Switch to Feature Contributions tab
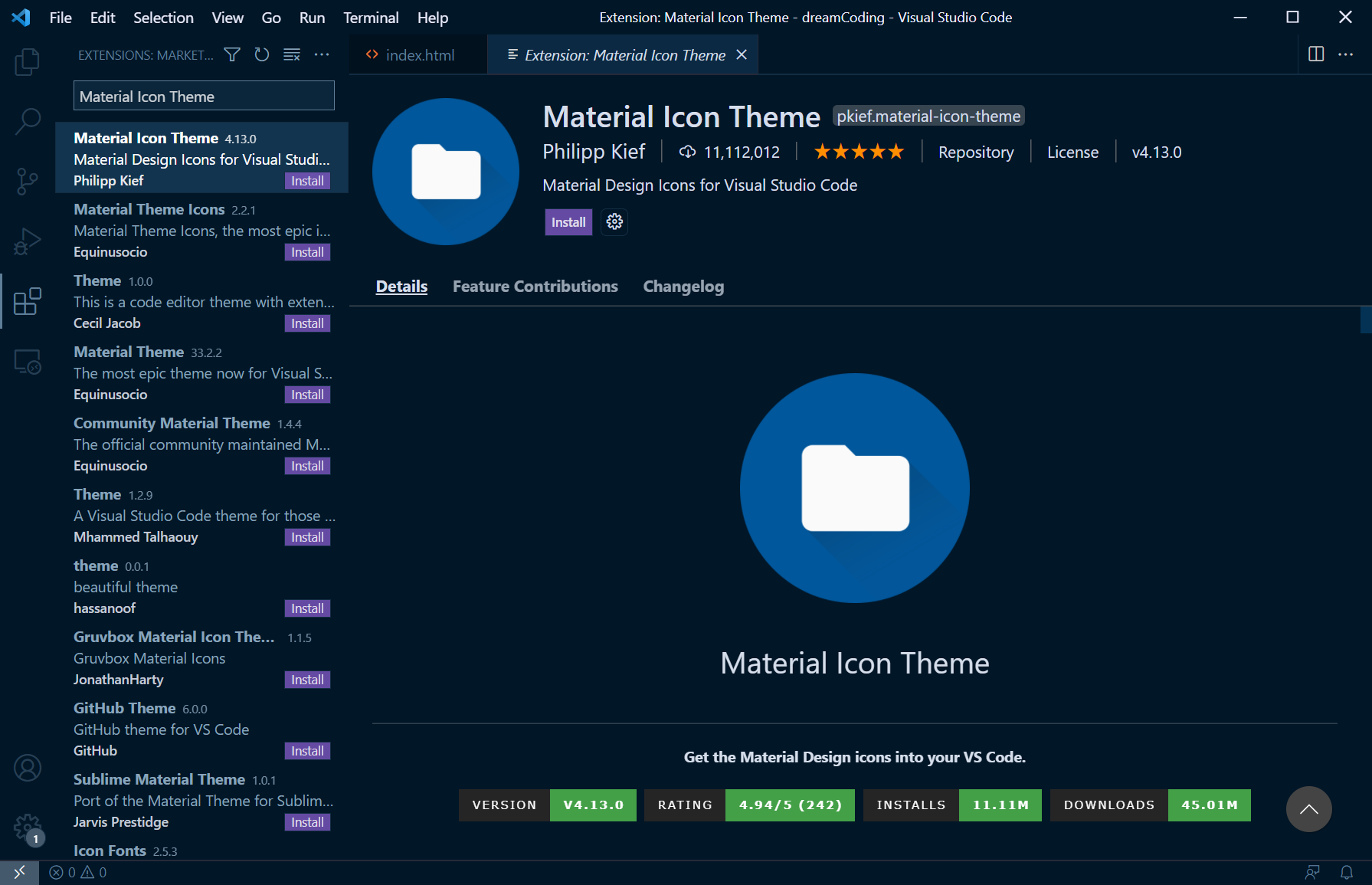1372x885 pixels. click(535, 286)
